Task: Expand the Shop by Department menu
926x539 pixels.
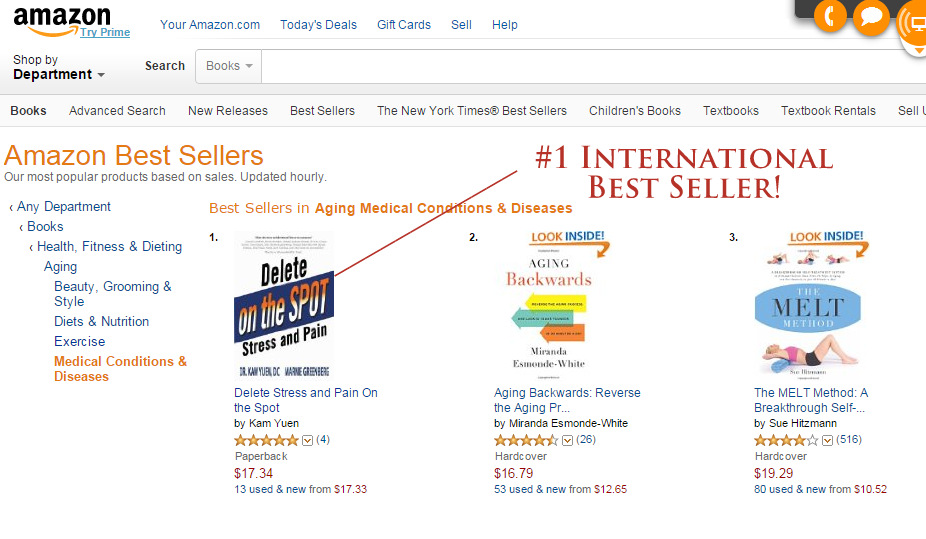Action: tap(58, 67)
